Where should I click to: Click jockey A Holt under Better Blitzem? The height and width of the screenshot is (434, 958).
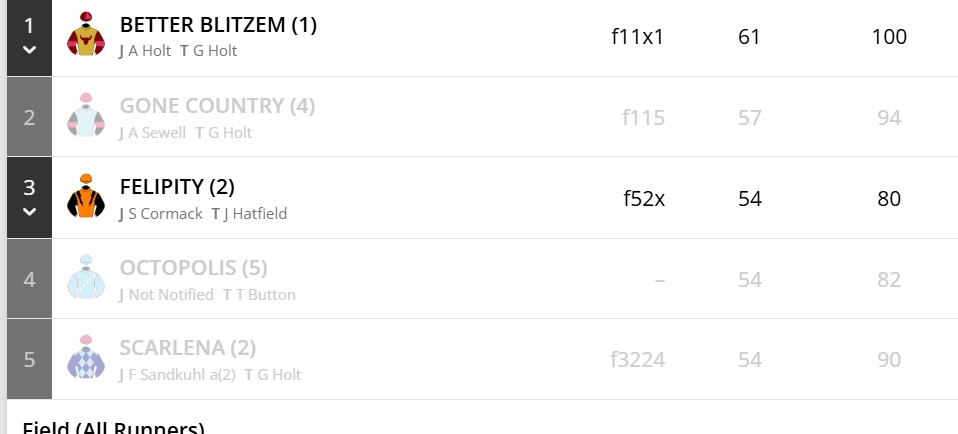[150, 50]
